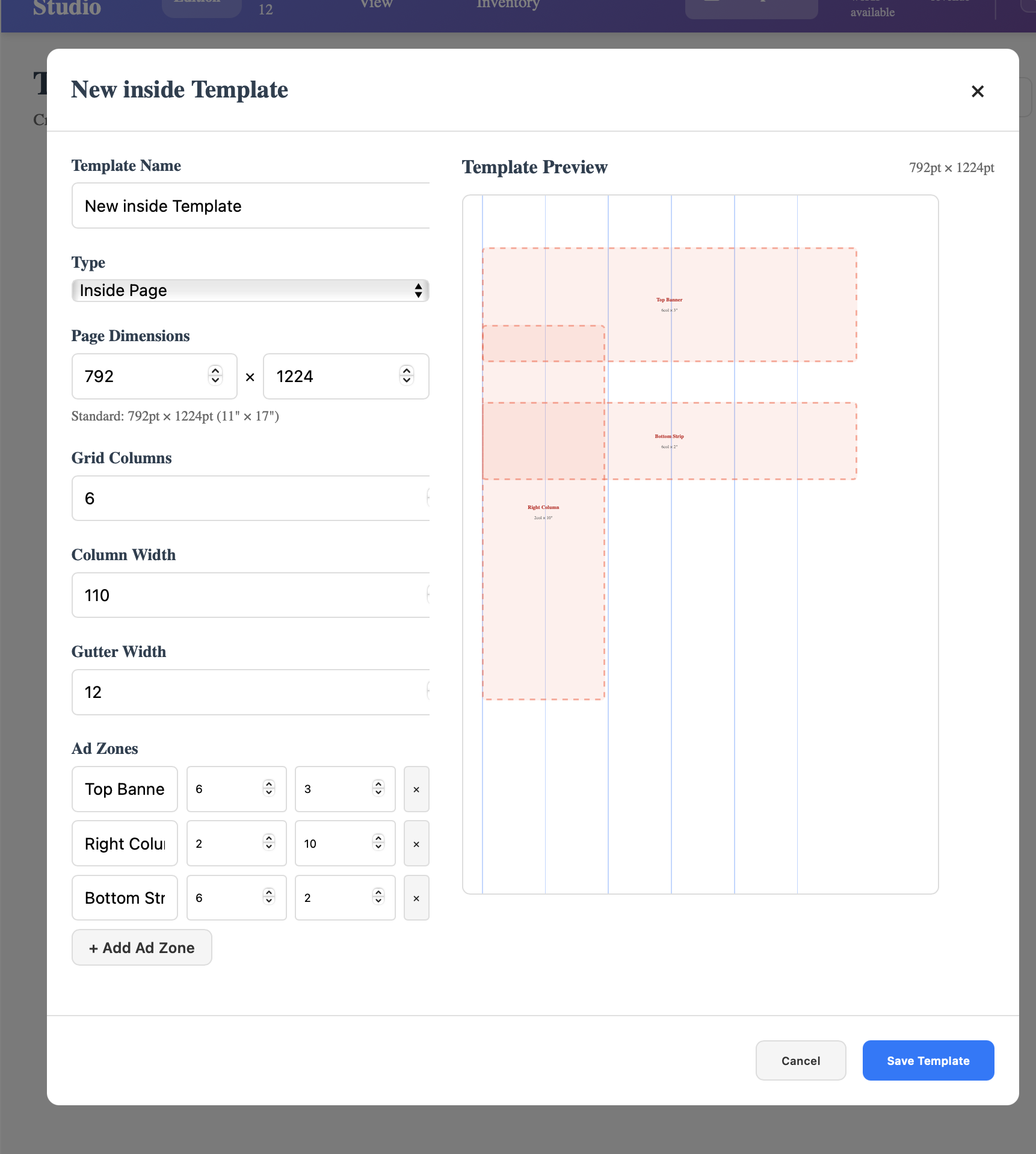
Task: Click the page height stepper arrows
Action: point(407,375)
